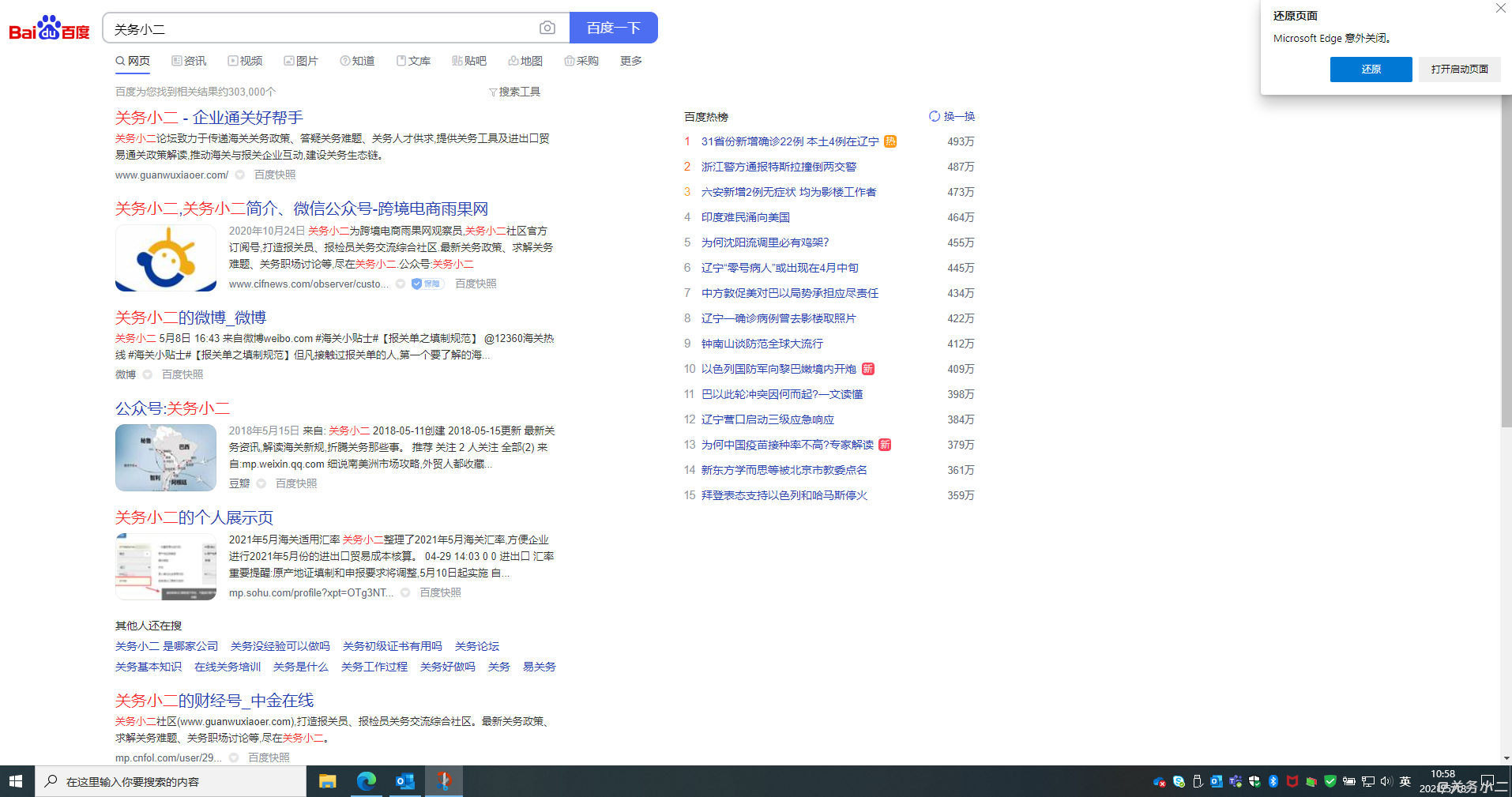Click related search 易关务

(540, 667)
